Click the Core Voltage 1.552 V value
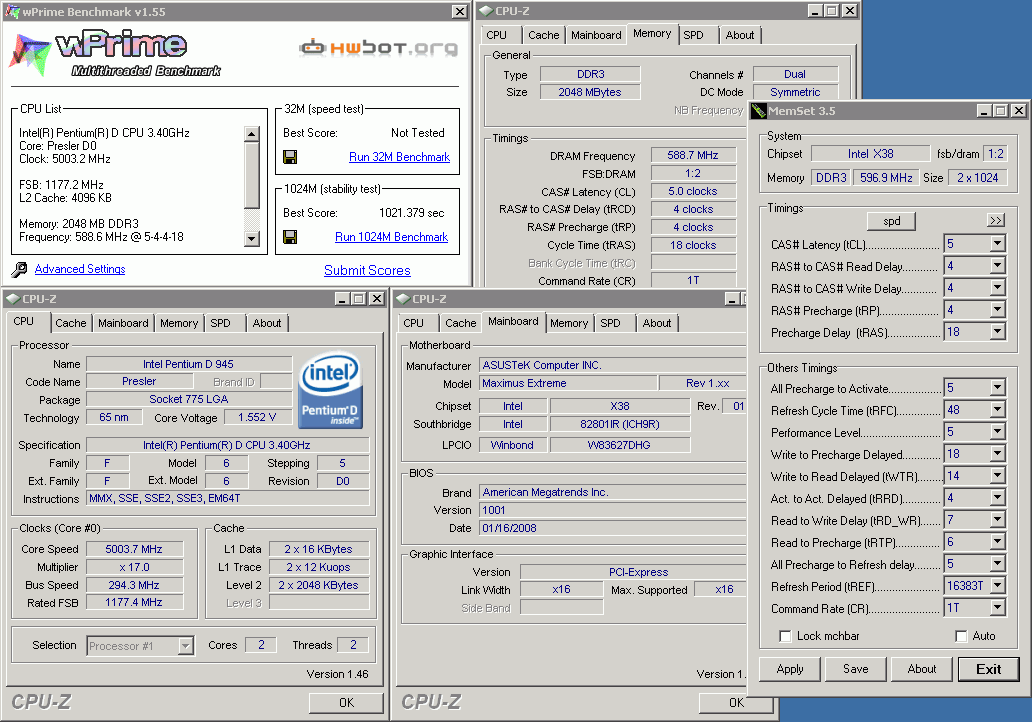Image resolution: width=1032 pixels, height=722 pixels. pos(257,417)
